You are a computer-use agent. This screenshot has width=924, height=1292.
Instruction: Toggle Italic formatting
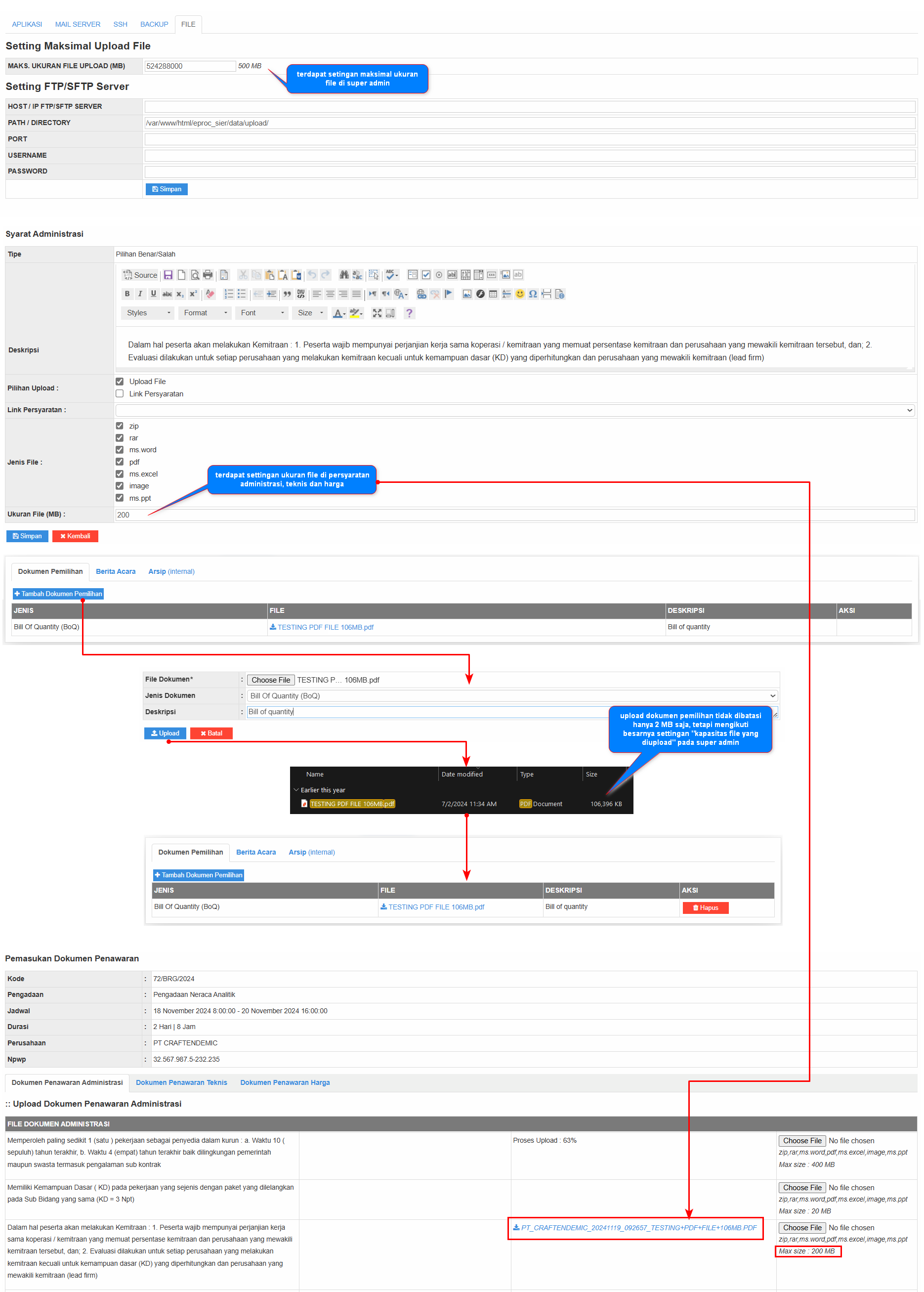140,294
